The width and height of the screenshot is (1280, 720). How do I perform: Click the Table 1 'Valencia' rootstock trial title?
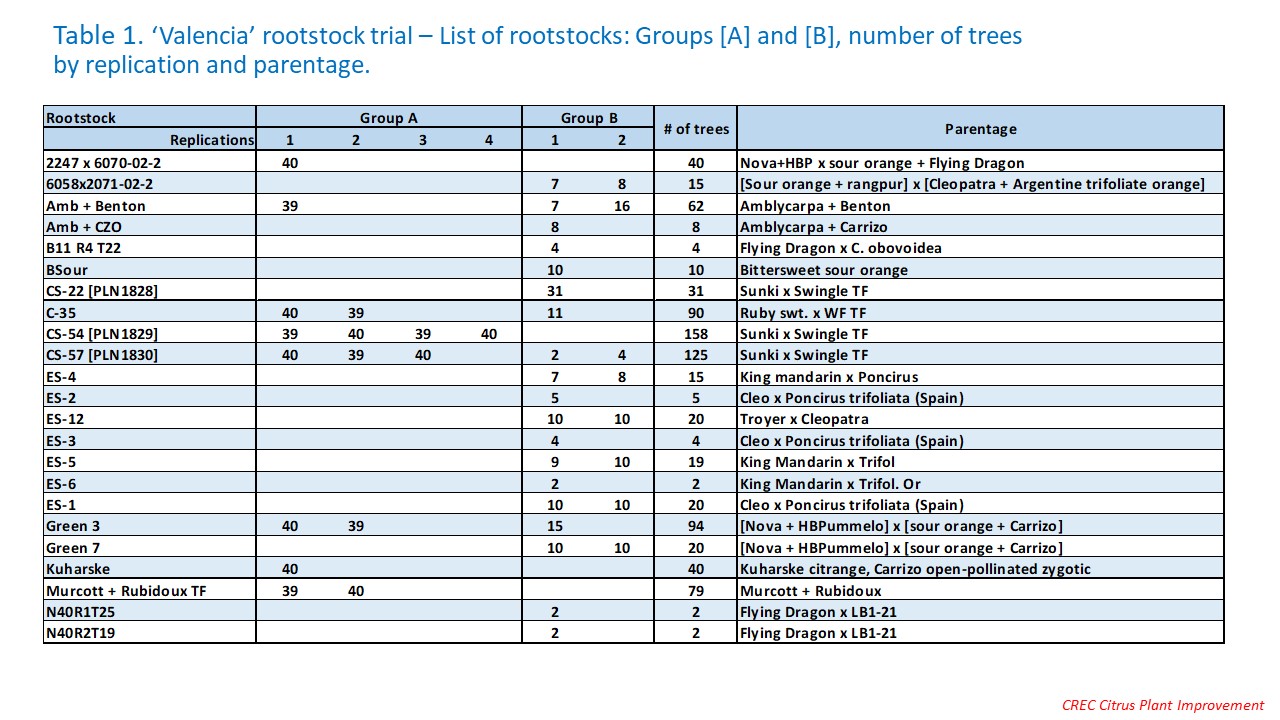[537, 51]
